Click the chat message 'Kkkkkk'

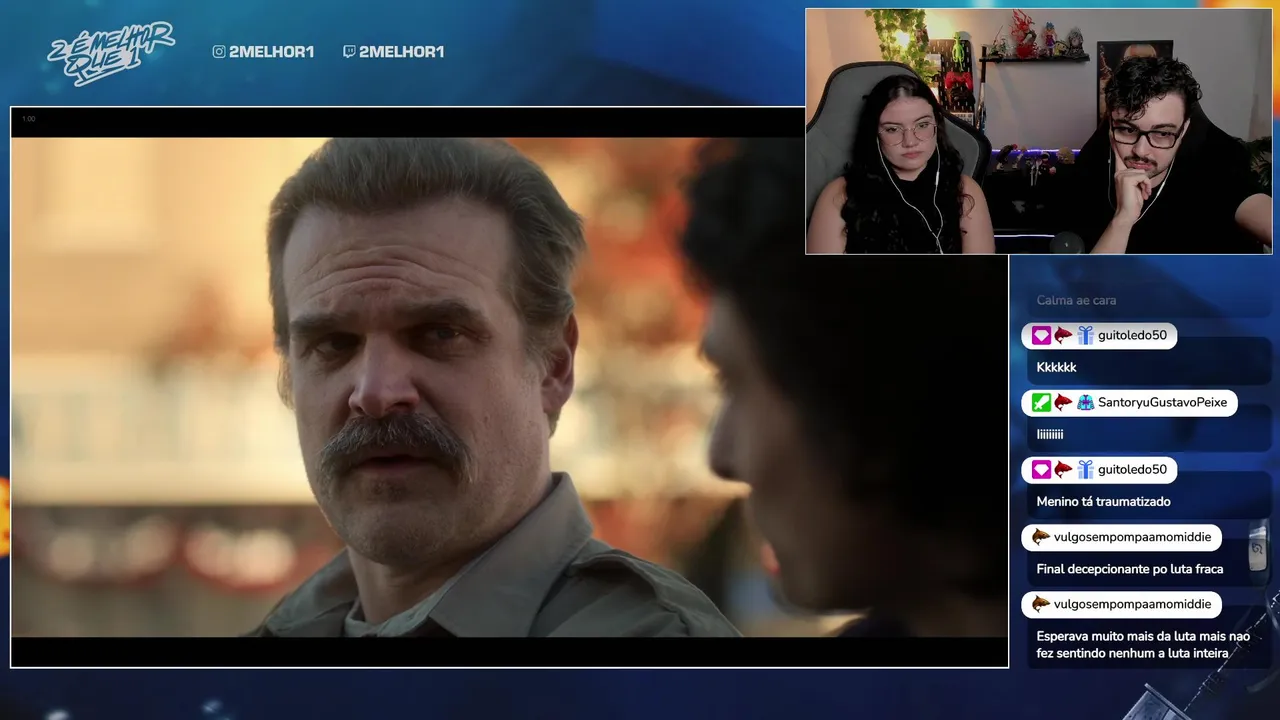pos(1056,368)
